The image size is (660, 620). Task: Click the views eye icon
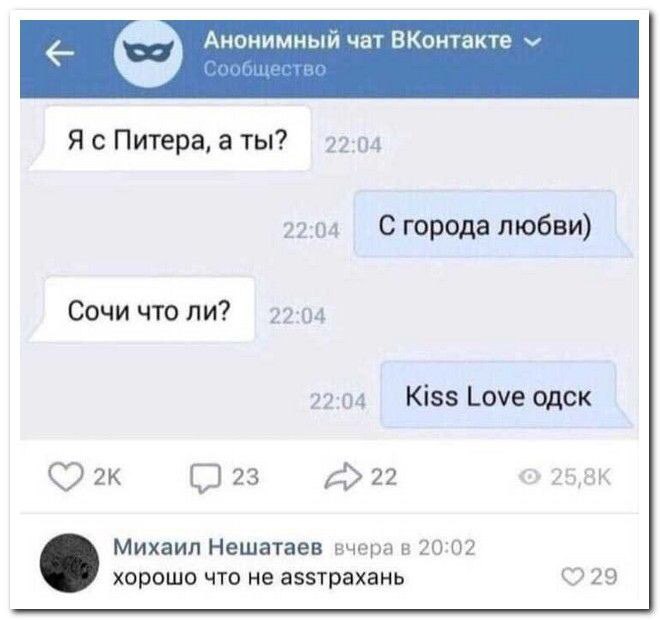(529, 477)
